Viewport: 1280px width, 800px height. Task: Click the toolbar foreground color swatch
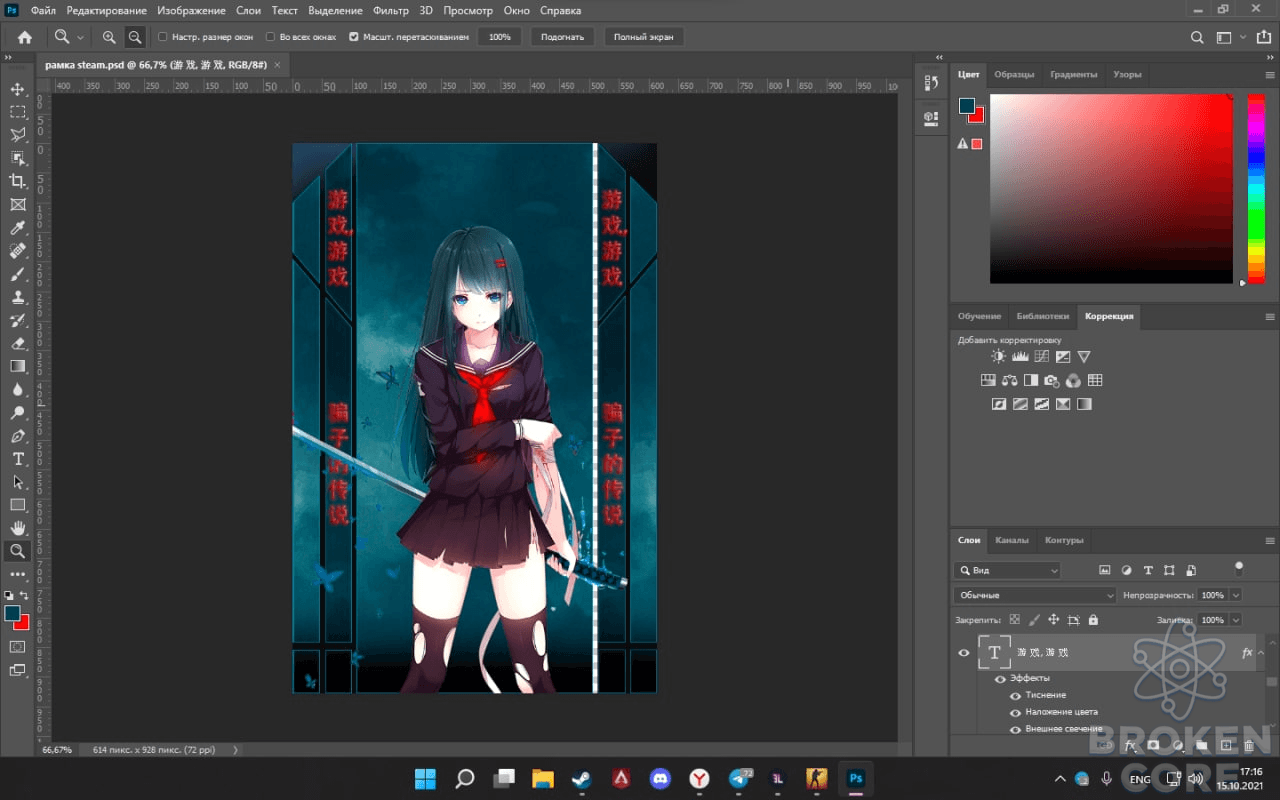coord(12,613)
